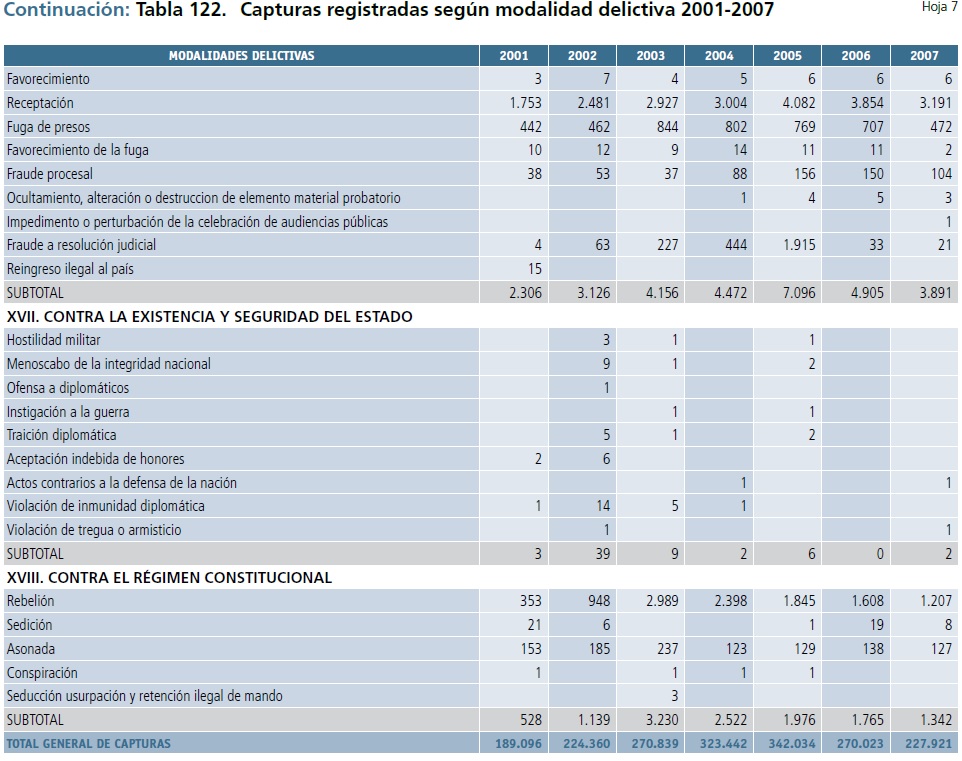Click the MODALIDADES DELICTIVAS column header
Image resolution: width=962 pixels, height=761 pixels.
pos(241,56)
